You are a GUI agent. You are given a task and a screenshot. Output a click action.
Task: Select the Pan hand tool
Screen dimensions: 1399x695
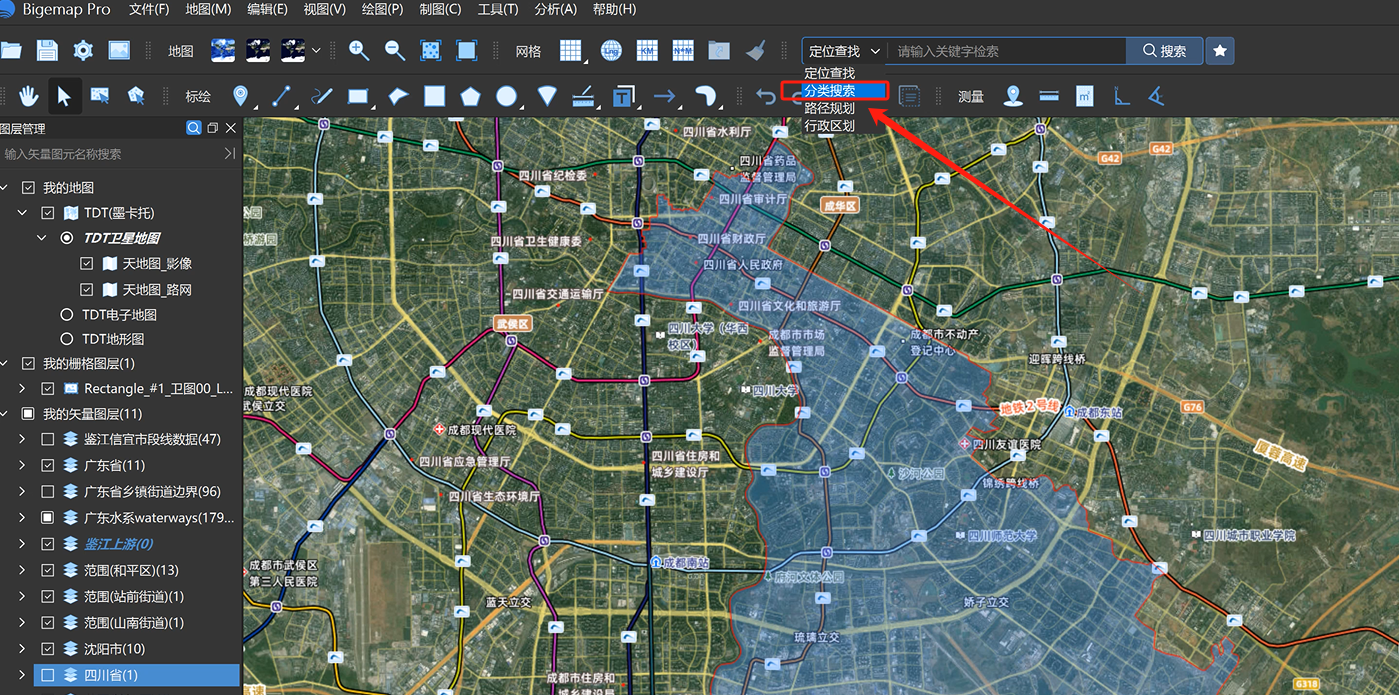coord(28,96)
